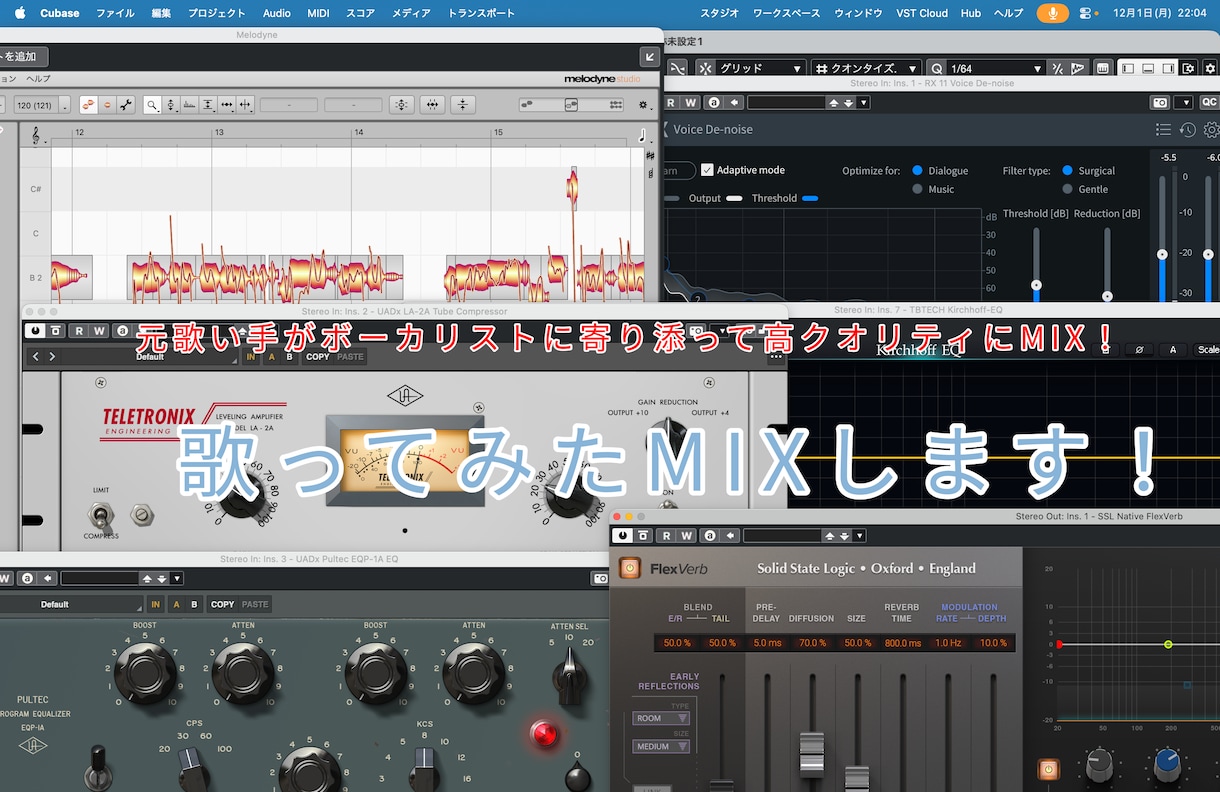
Task: Open the Voice De-noise settings gear
Action: coord(1210,129)
